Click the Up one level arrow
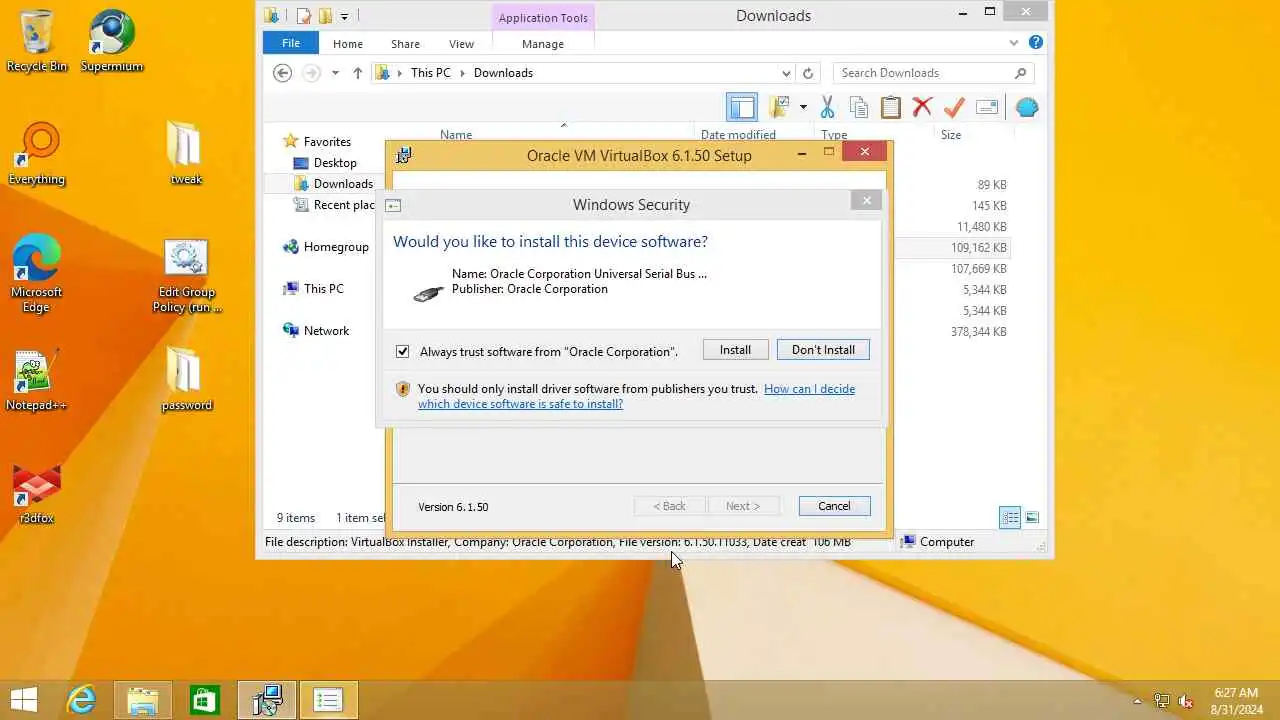The width and height of the screenshot is (1280, 720). tap(357, 73)
